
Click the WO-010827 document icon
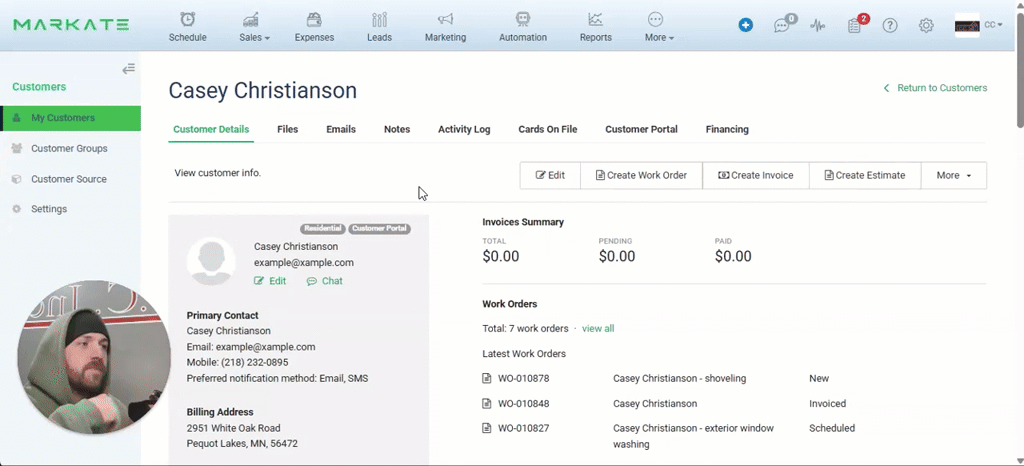(487, 429)
